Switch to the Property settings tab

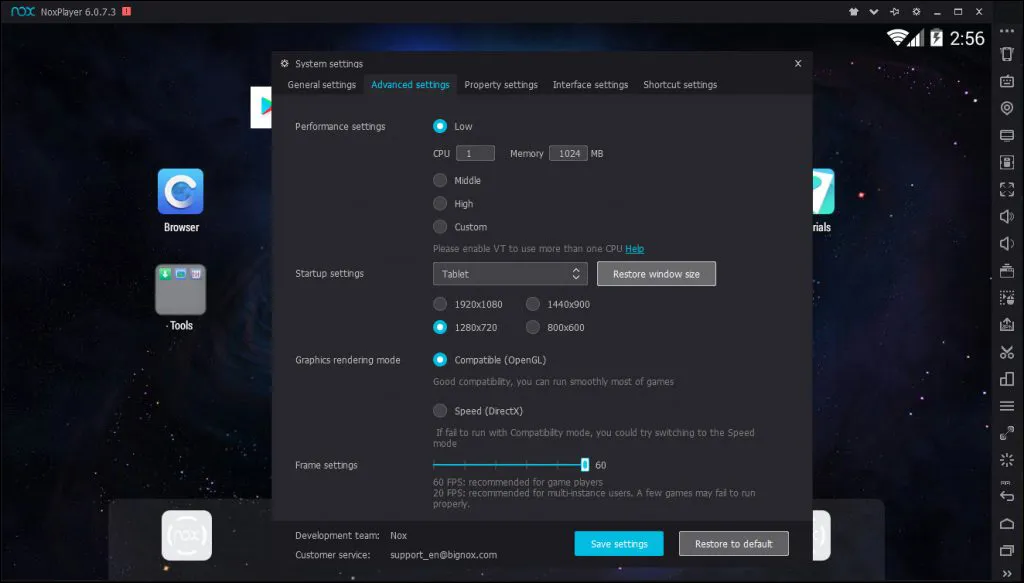pyautogui.click(x=501, y=85)
